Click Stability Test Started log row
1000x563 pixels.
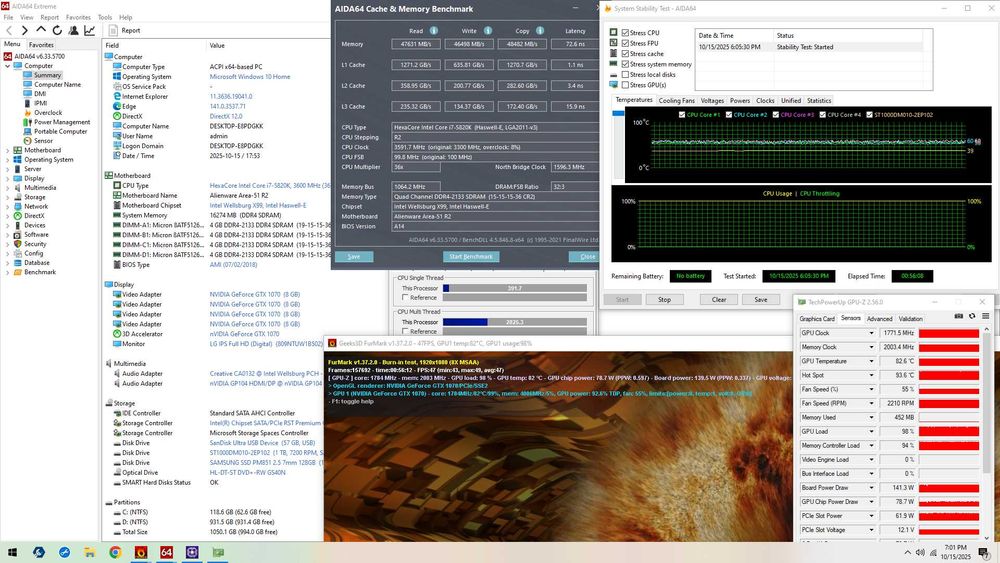click(809, 47)
